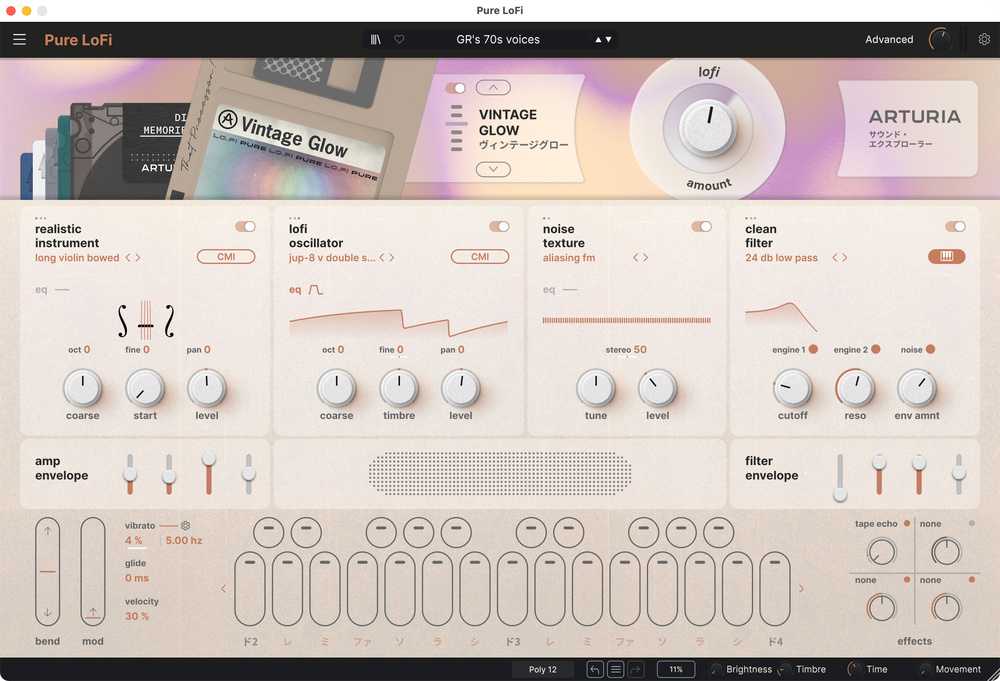The image size is (1000, 681).
Task: Select next lofi oscillator waveform
Action: tap(392, 258)
